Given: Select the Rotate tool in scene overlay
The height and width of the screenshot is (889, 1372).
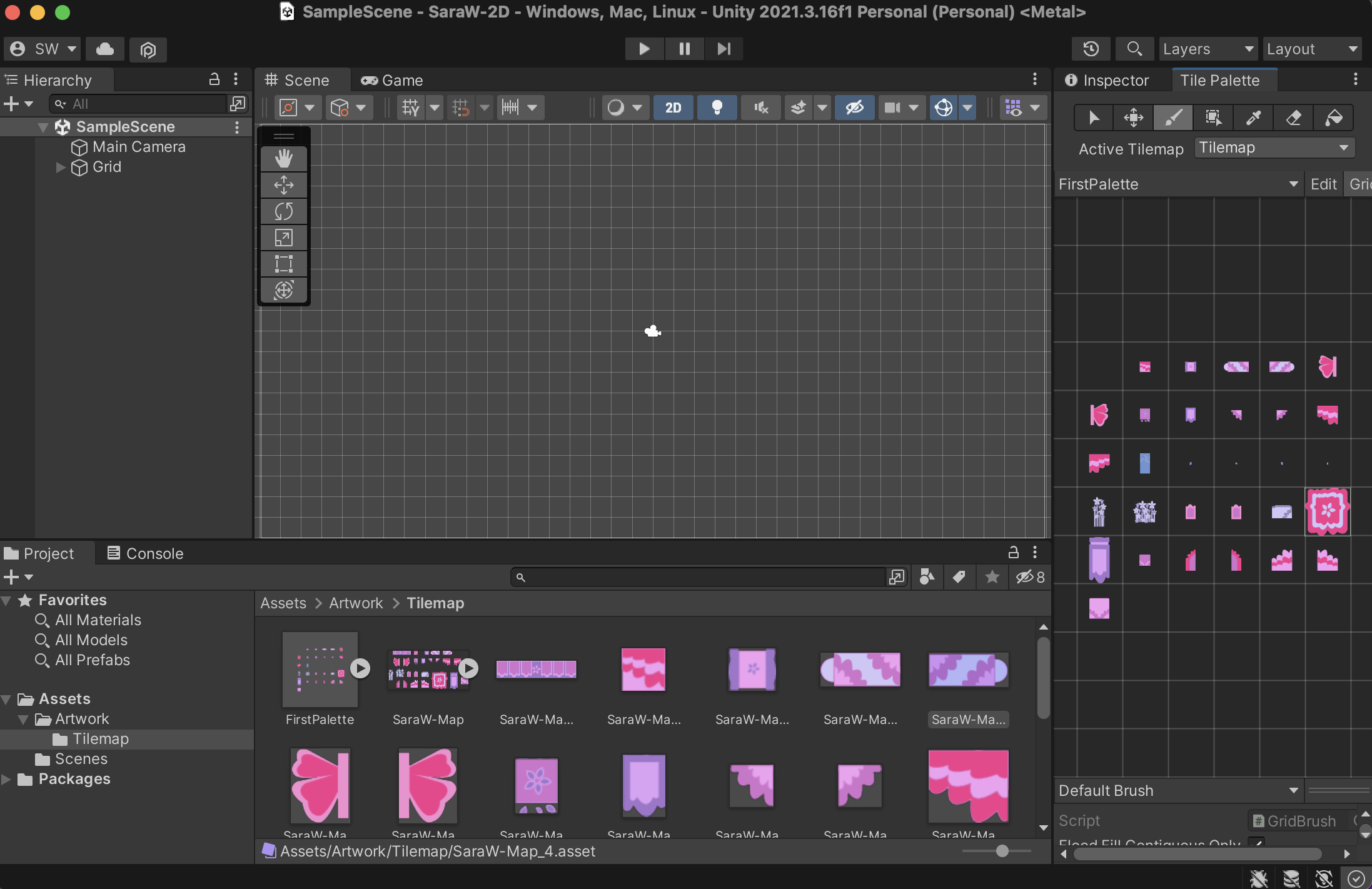Looking at the screenshot, I should (x=284, y=211).
